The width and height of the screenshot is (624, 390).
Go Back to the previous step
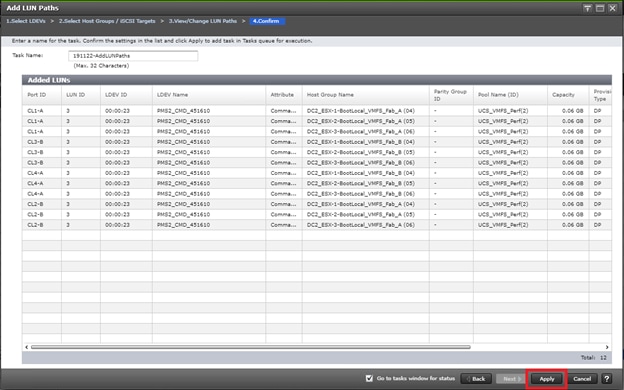click(x=476, y=378)
